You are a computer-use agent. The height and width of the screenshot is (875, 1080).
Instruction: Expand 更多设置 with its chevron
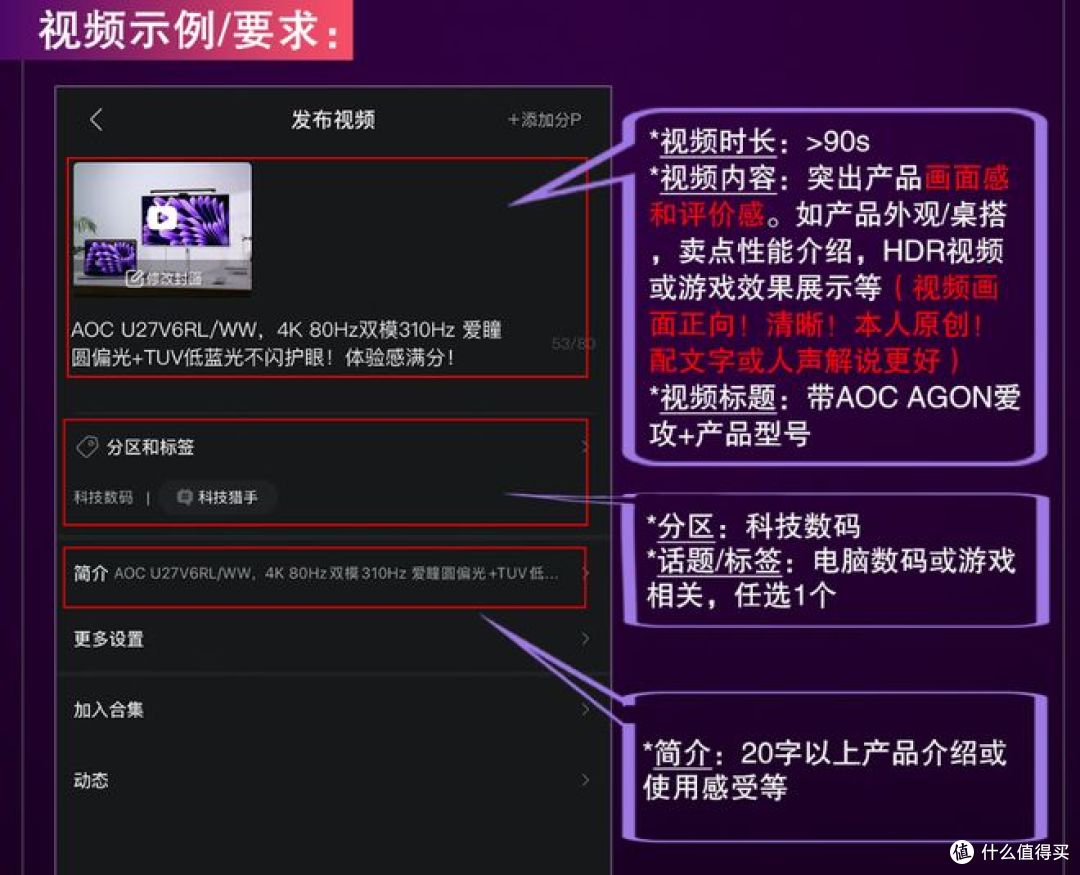tap(585, 639)
